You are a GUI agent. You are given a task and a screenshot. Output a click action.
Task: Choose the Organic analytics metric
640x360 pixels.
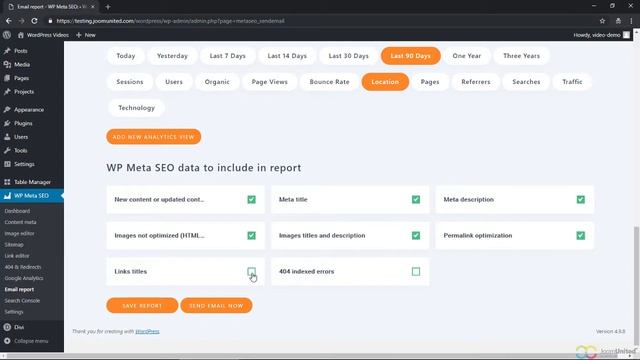coord(217,82)
